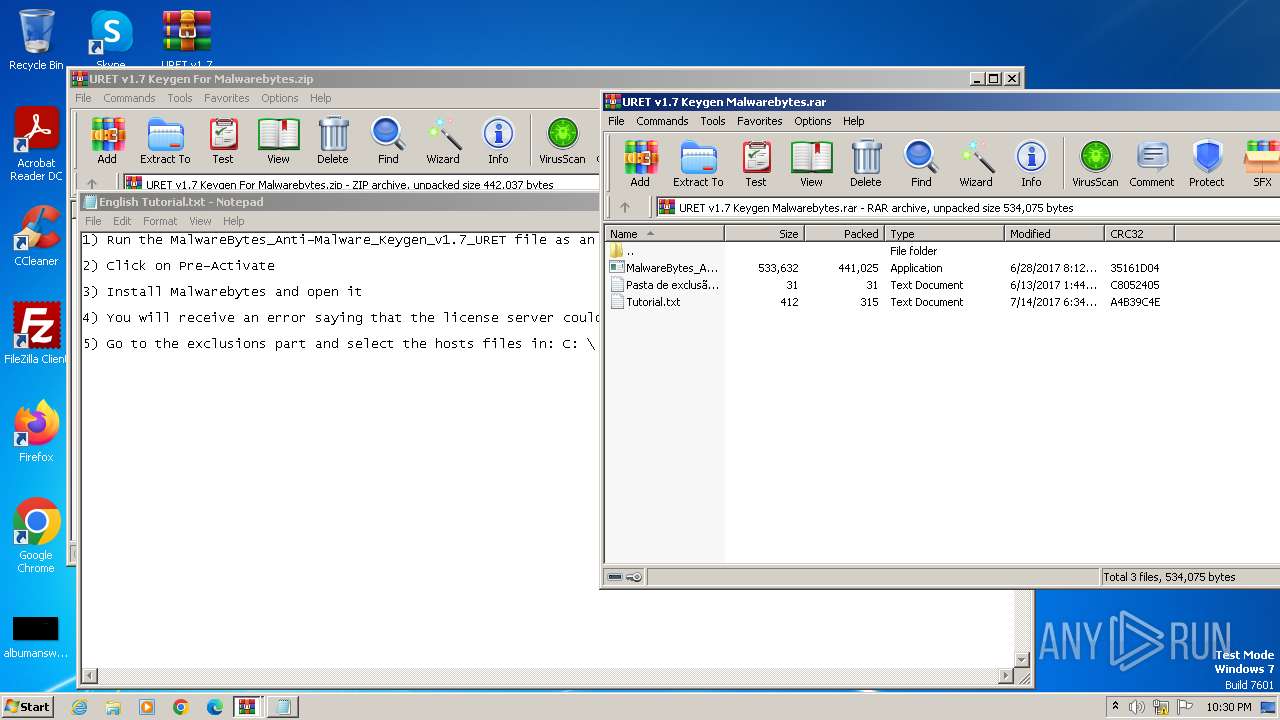1280x720 pixels.
Task: Click Find in the ZIP window toolbar
Action: click(x=388, y=141)
